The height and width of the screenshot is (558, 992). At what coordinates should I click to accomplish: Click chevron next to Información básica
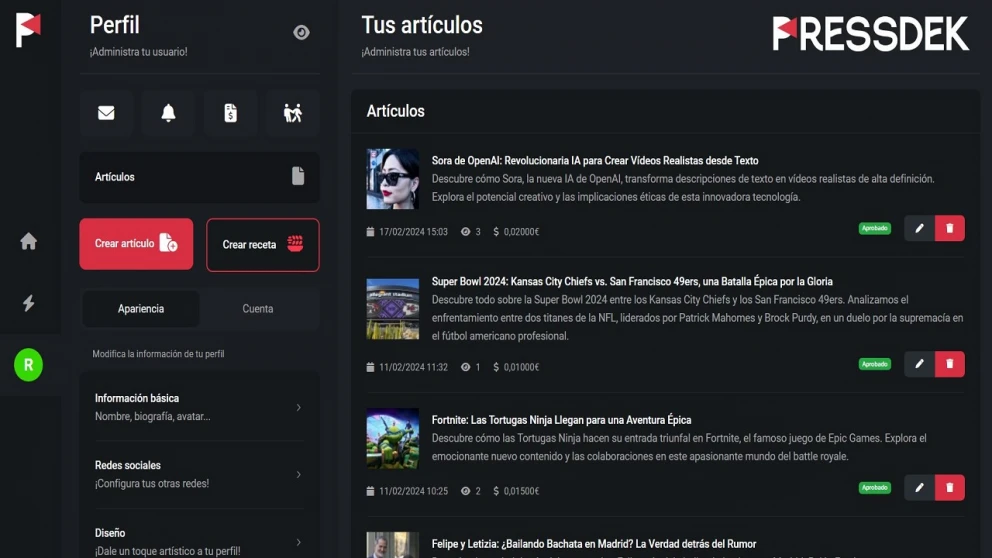click(x=299, y=407)
